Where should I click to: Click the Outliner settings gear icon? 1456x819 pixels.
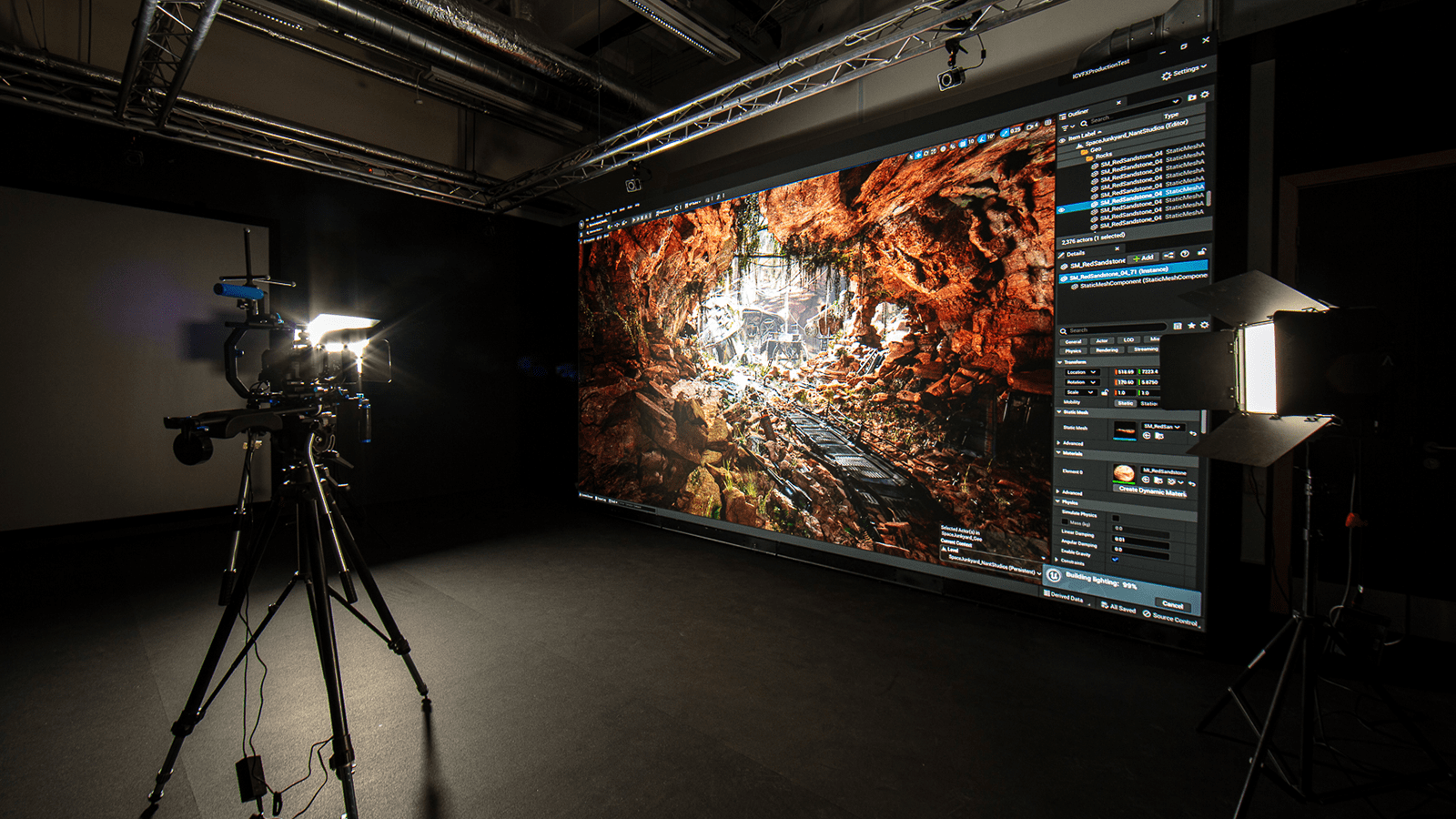click(1205, 95)
